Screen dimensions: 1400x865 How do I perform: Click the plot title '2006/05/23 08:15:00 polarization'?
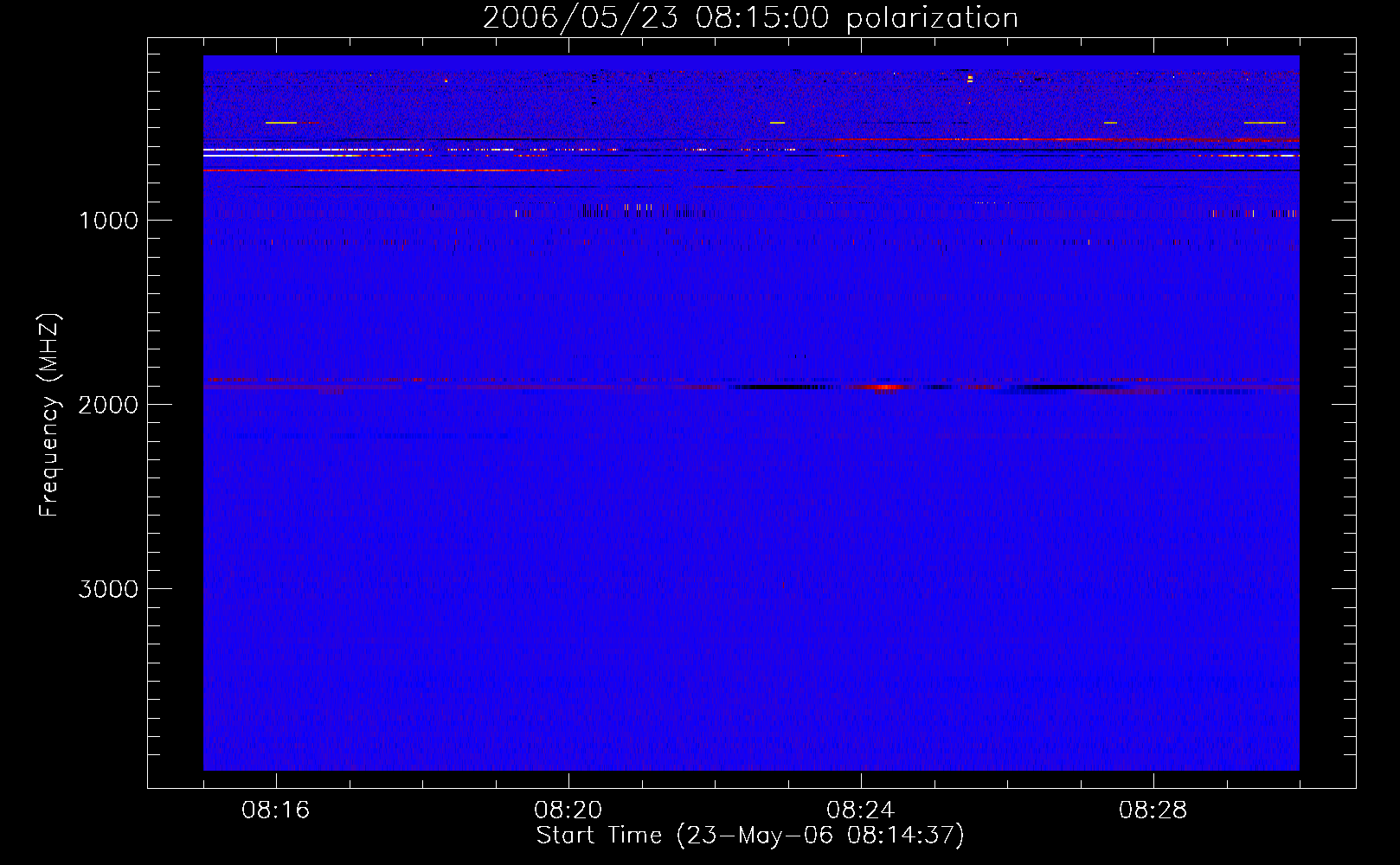(x=750, y=18)
